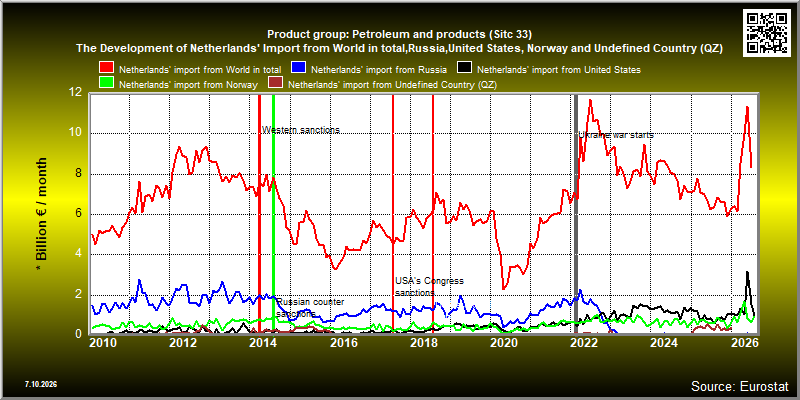Click the 'Western sanctions' annotation

click(x=301, y=130)
